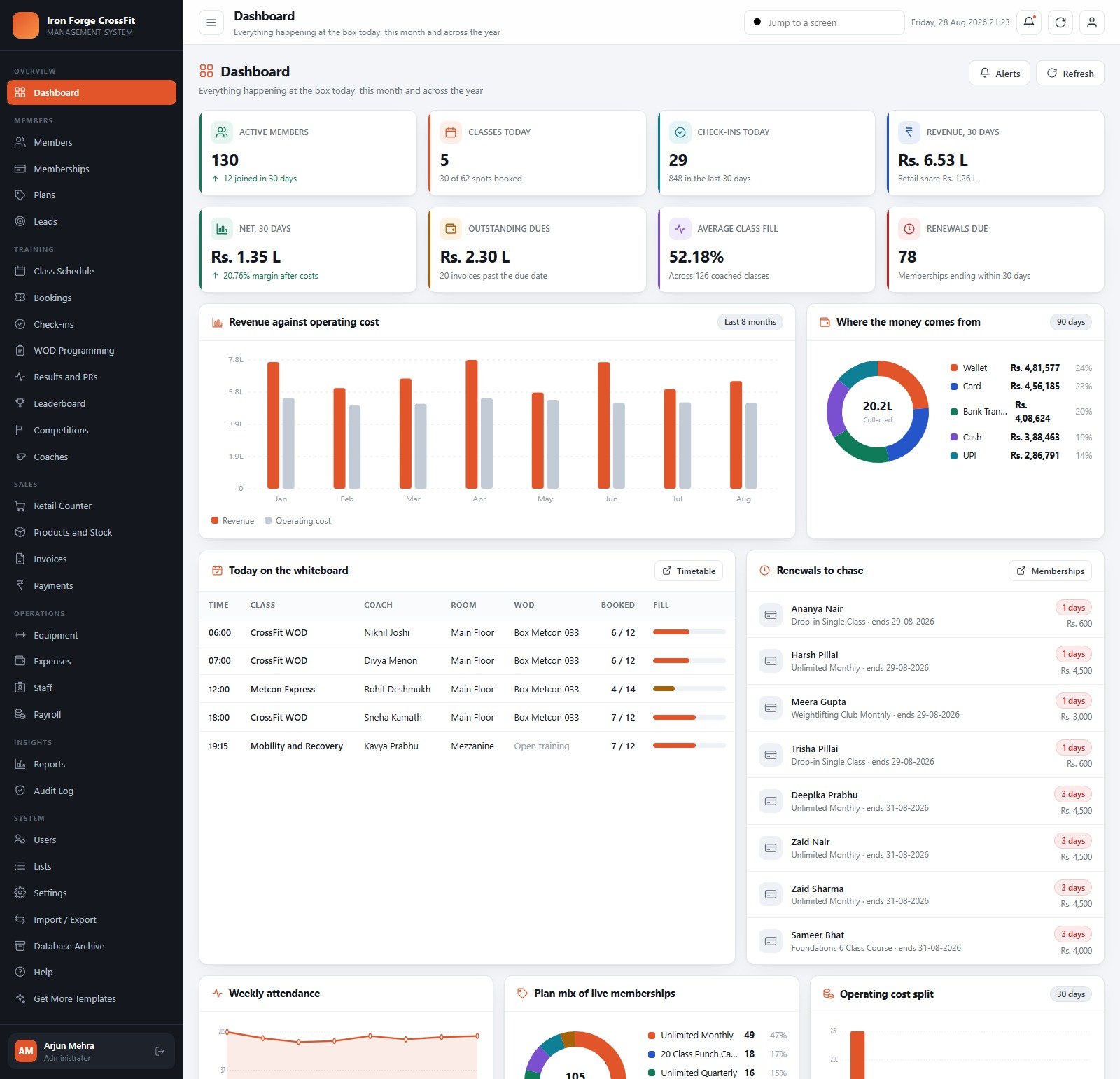Open the user profile icon
Screen dimensions: 1120x1079
coord(1092,22)
